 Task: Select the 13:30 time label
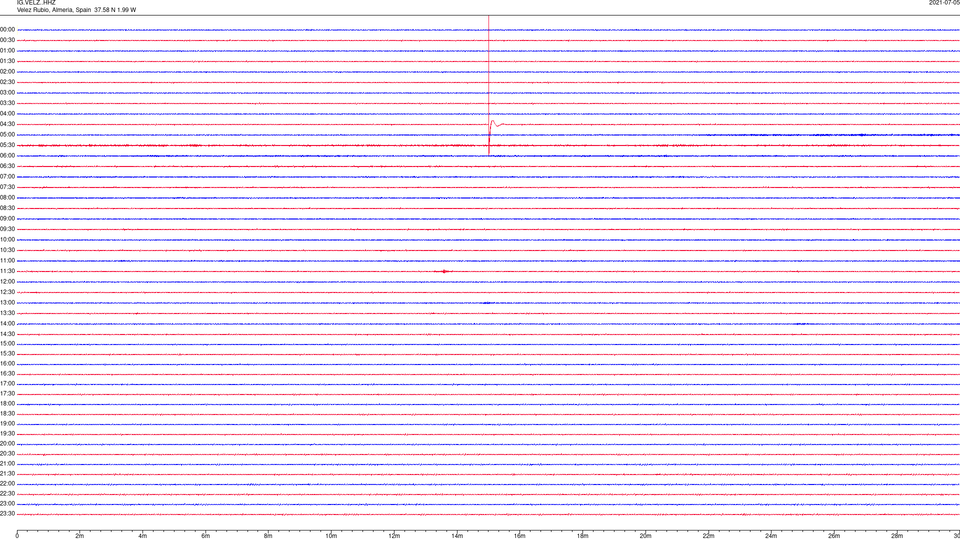pyautogui.click(x=7, y=313)
